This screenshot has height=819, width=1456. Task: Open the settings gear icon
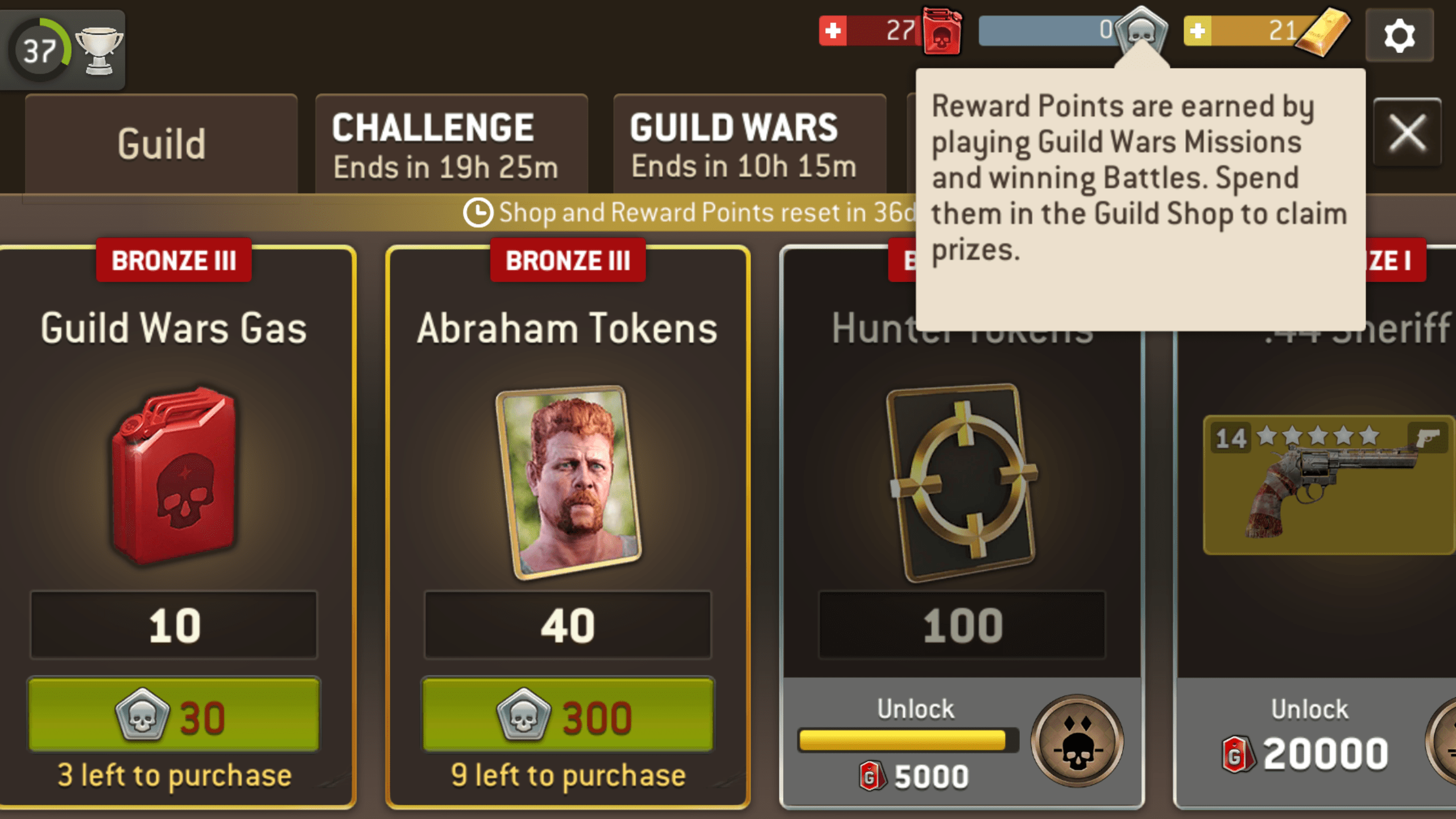pyautogui.click(x=1399, y=36)
